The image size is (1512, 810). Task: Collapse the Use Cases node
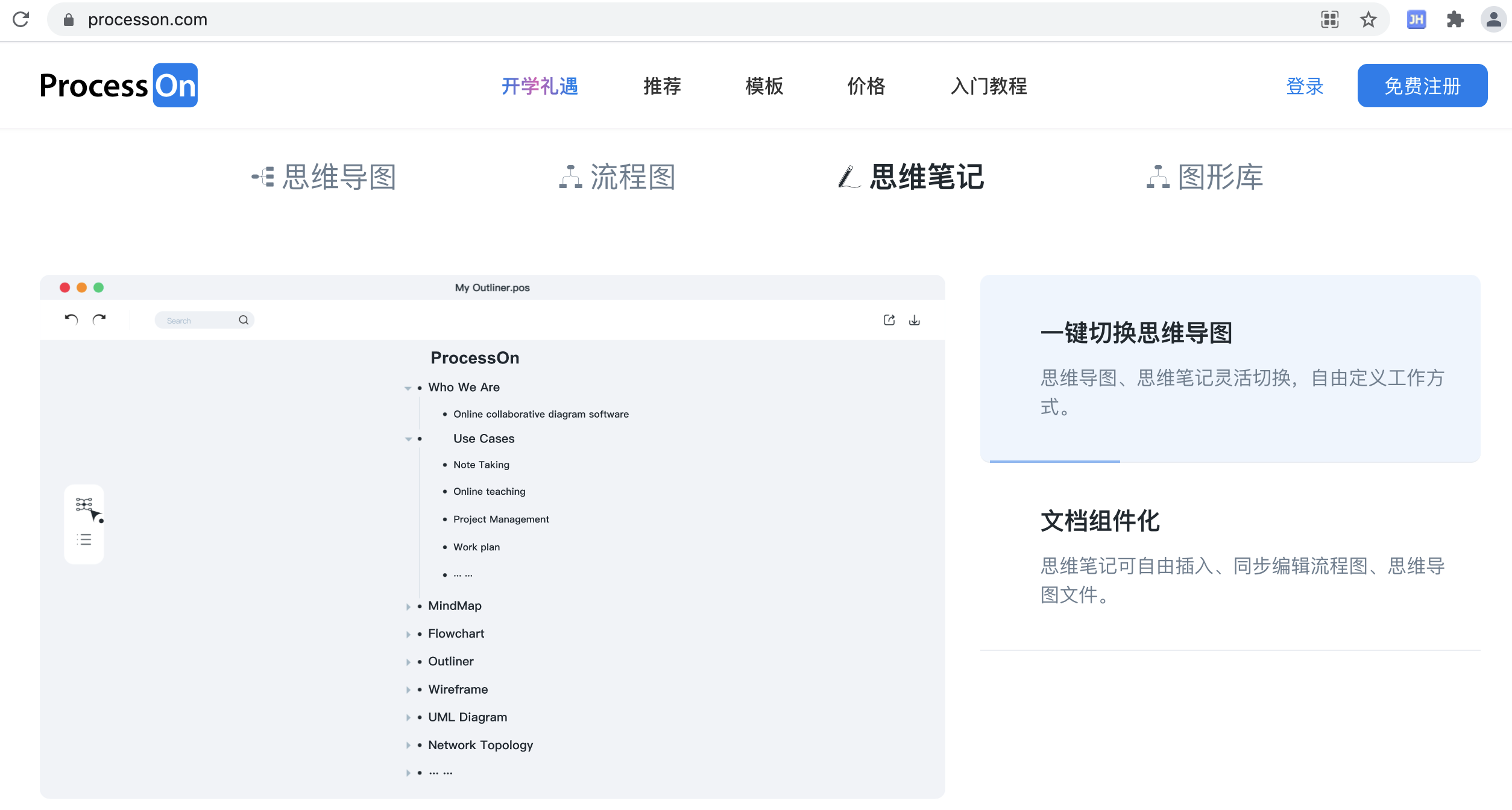tap(408, 439)
